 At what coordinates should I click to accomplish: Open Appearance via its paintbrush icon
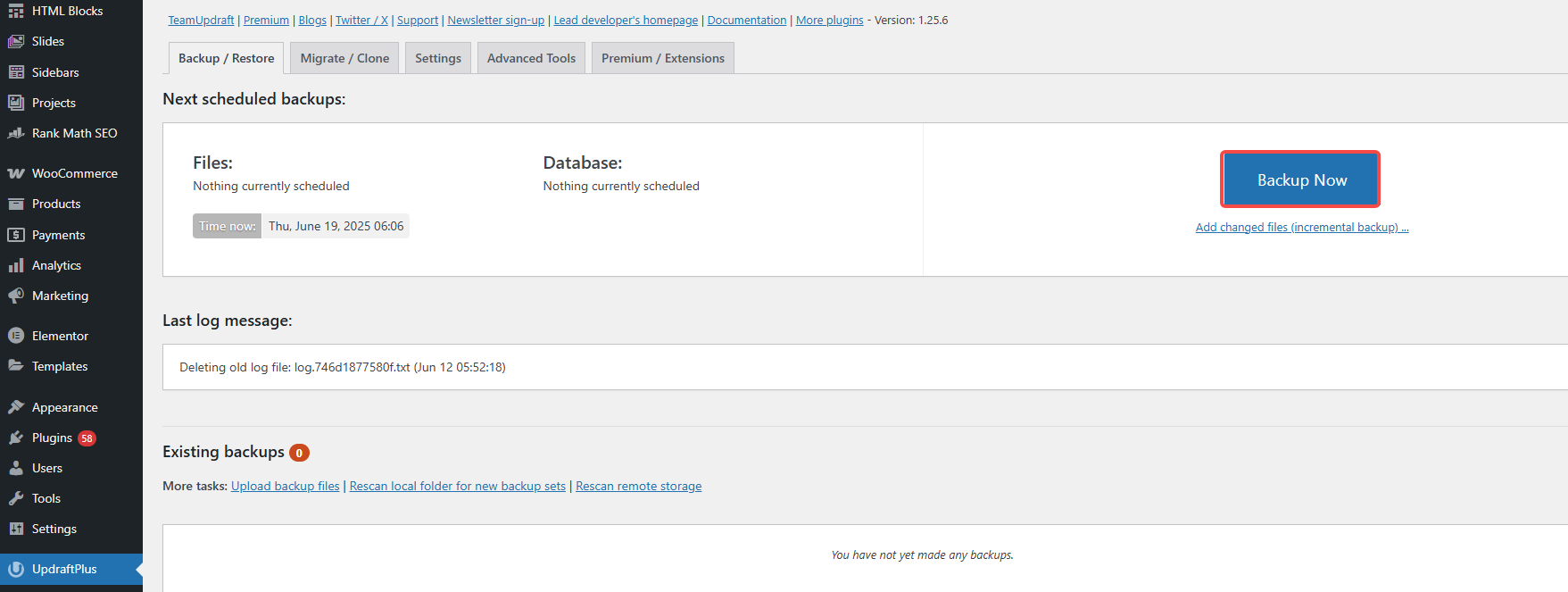(16, 407)
